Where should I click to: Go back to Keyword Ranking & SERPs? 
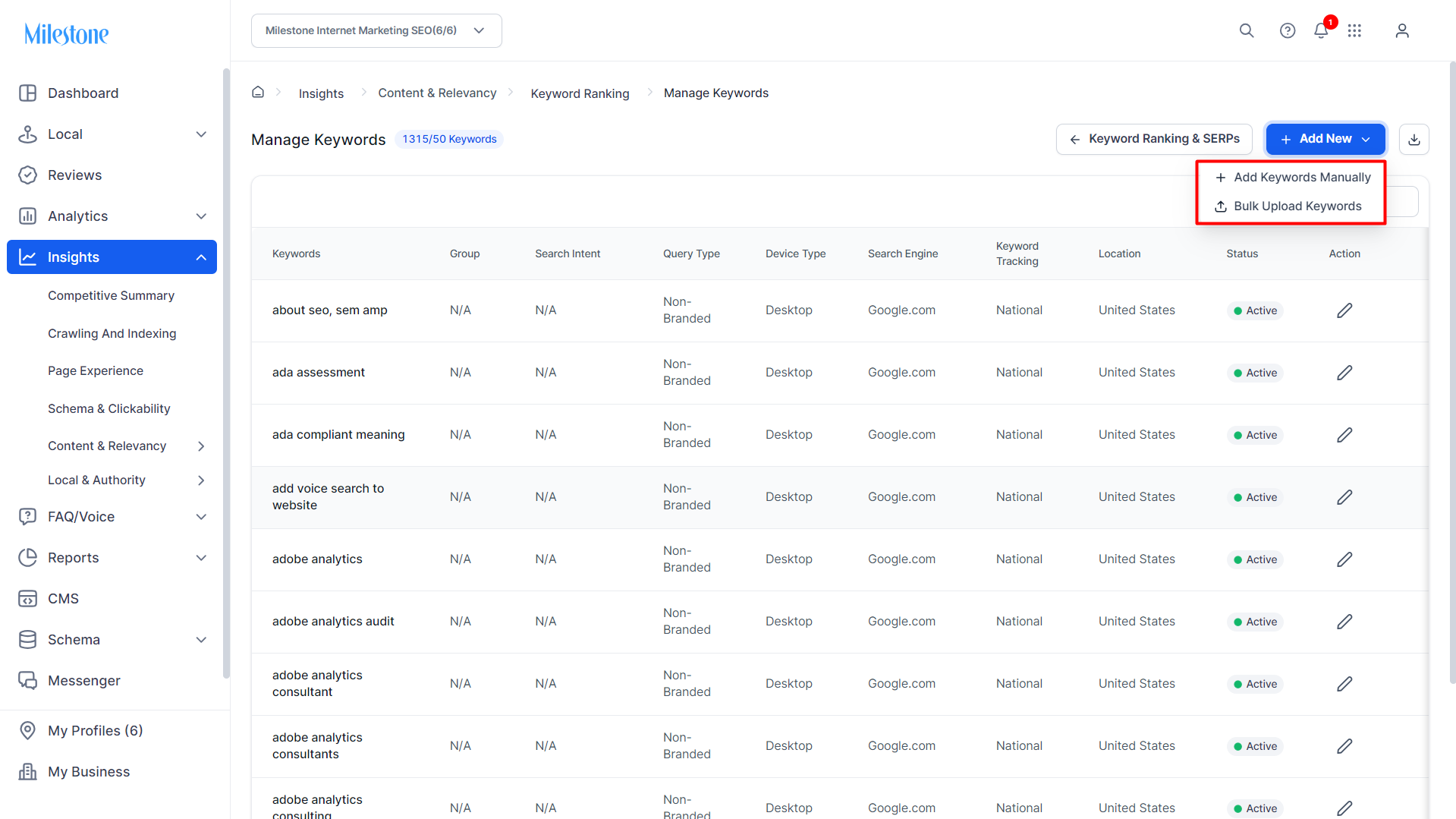point(1154,139)
